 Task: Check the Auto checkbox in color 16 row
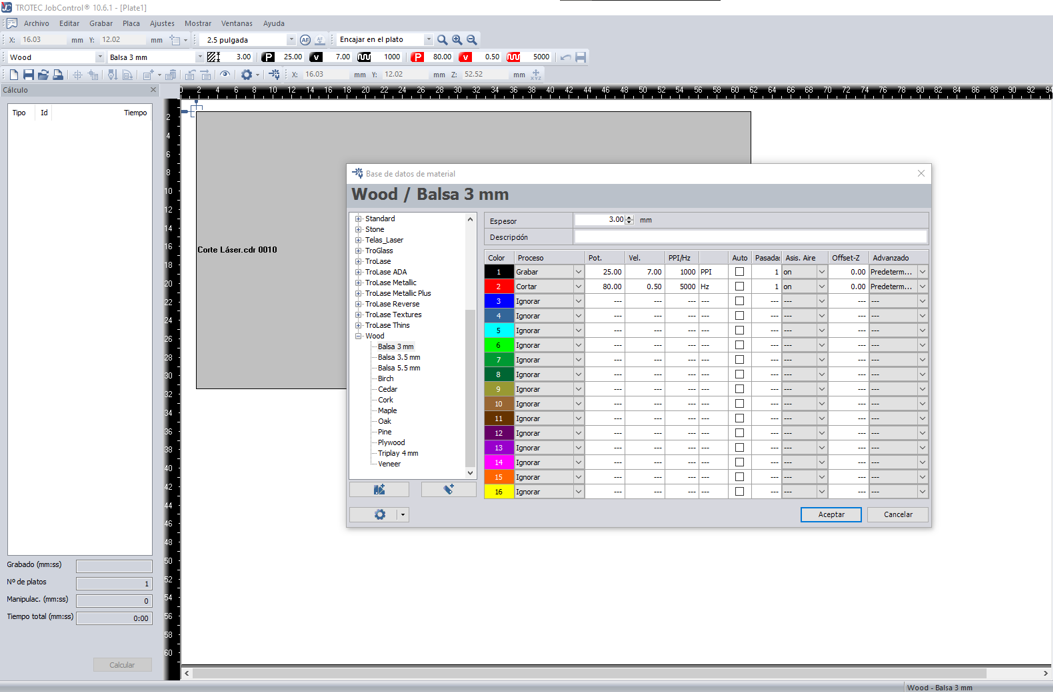coord(739,492)
